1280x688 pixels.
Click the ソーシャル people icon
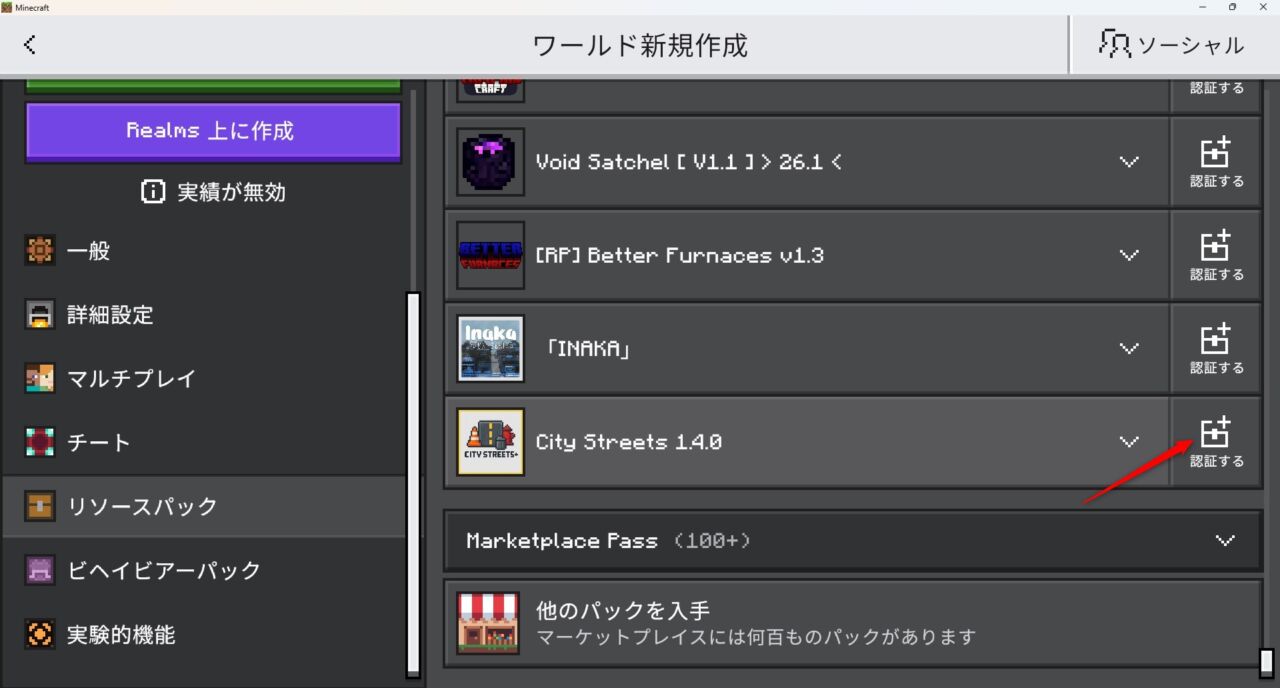[x=1114, y=44]
